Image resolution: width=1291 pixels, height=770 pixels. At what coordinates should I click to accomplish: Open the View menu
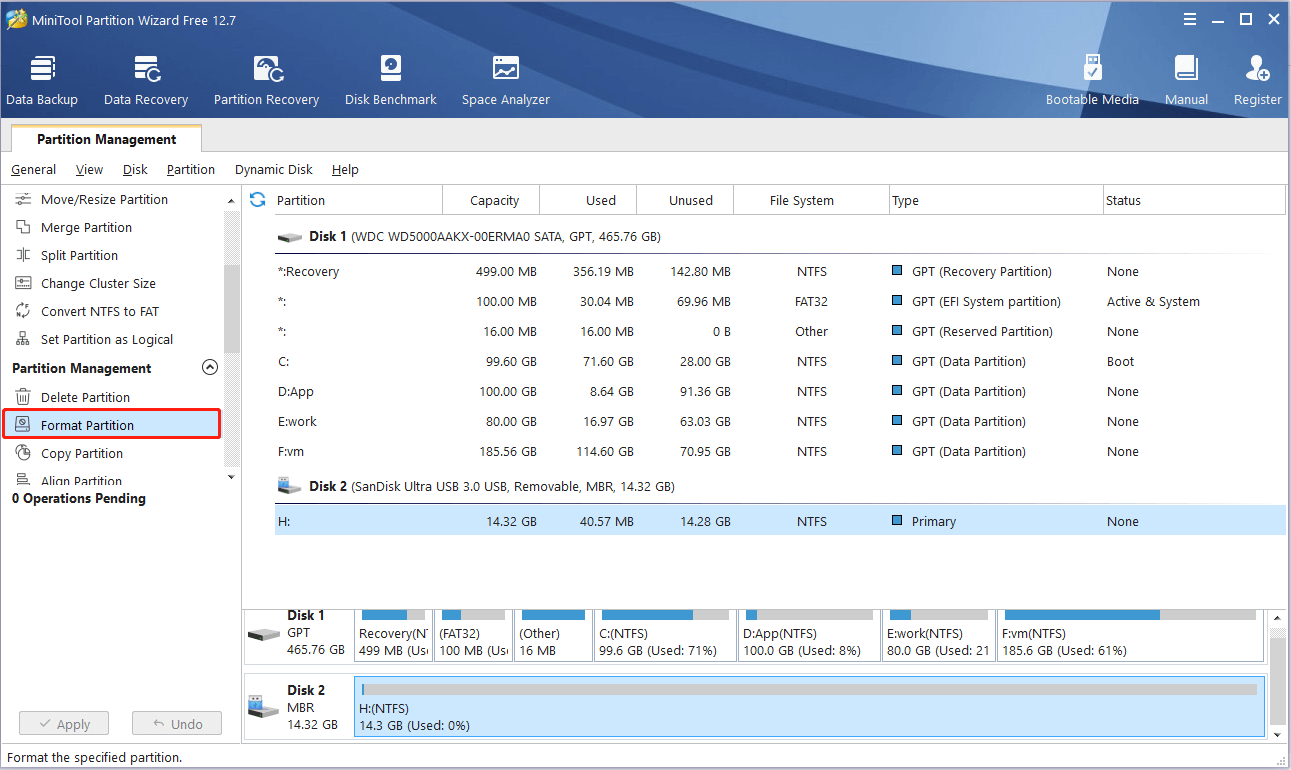coord(89,170)
